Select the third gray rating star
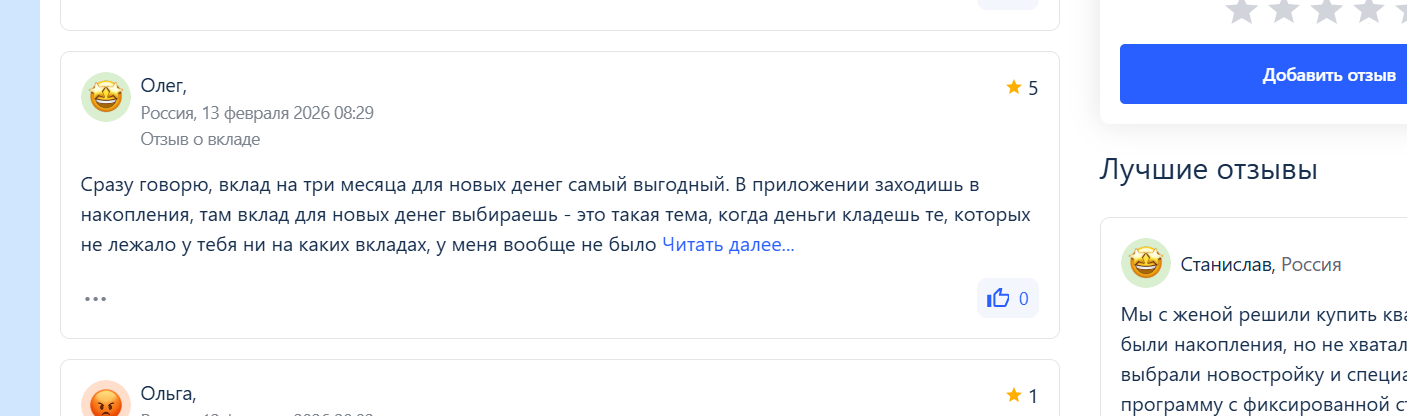 [x=1325, y=10]
